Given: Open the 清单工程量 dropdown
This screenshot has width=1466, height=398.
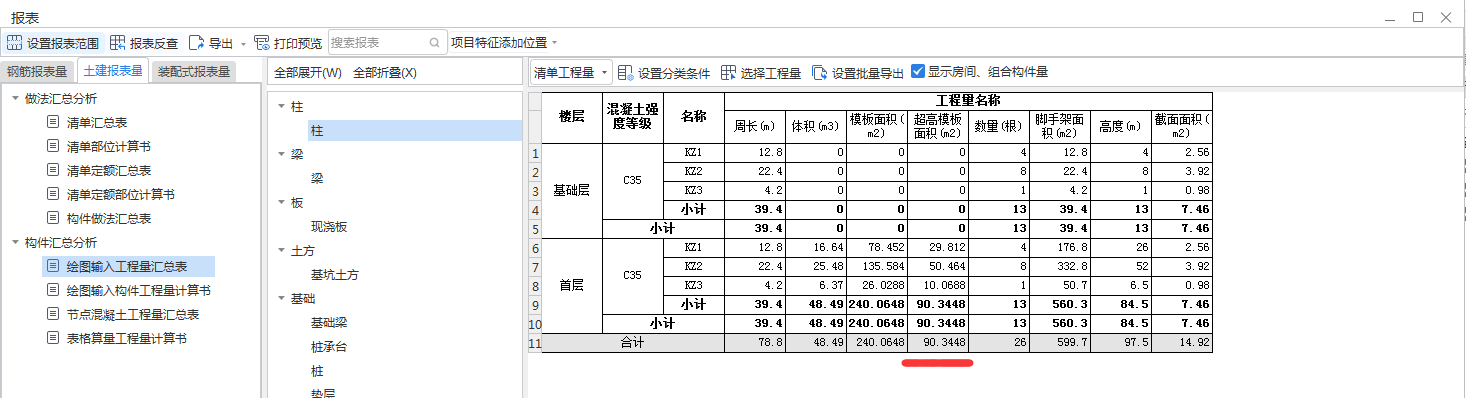Looking at the screenshot, I should 570,72.
